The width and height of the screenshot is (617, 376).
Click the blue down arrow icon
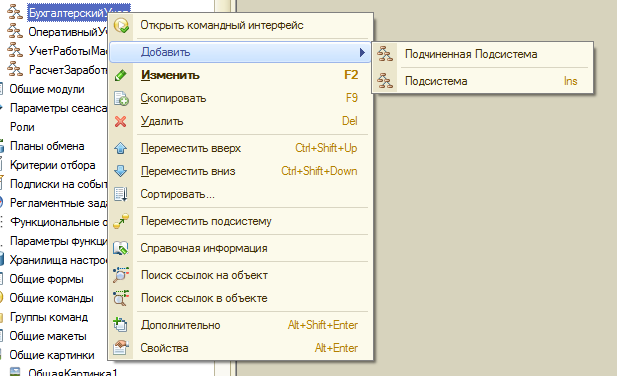[121, 171]
